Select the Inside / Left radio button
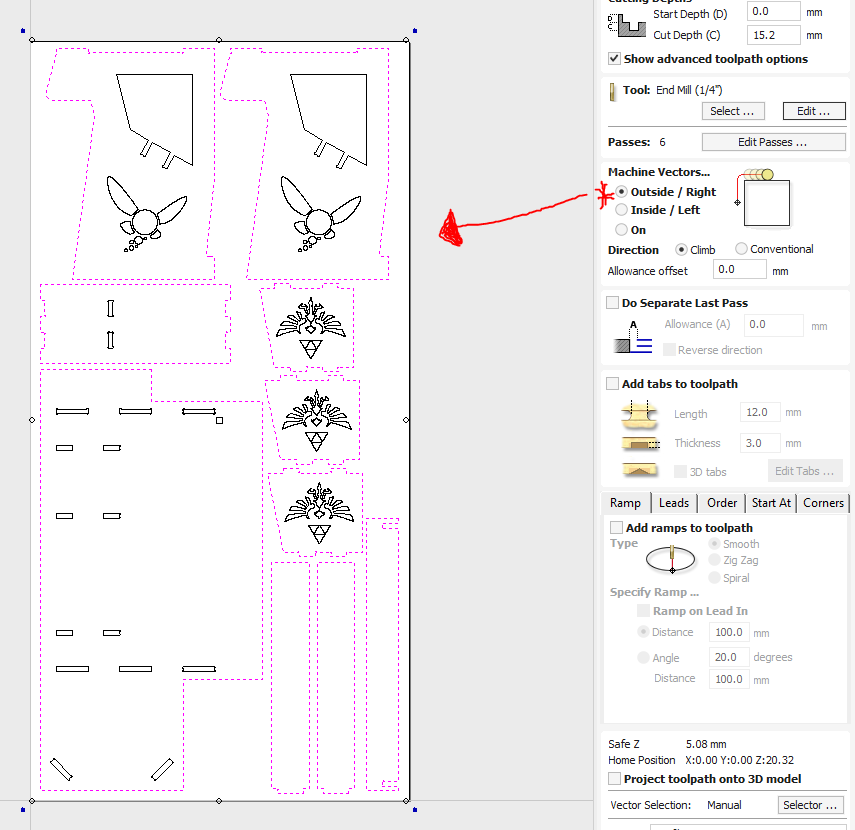The image size is (855, 830). pyautogui.click(x=621, y=210)
